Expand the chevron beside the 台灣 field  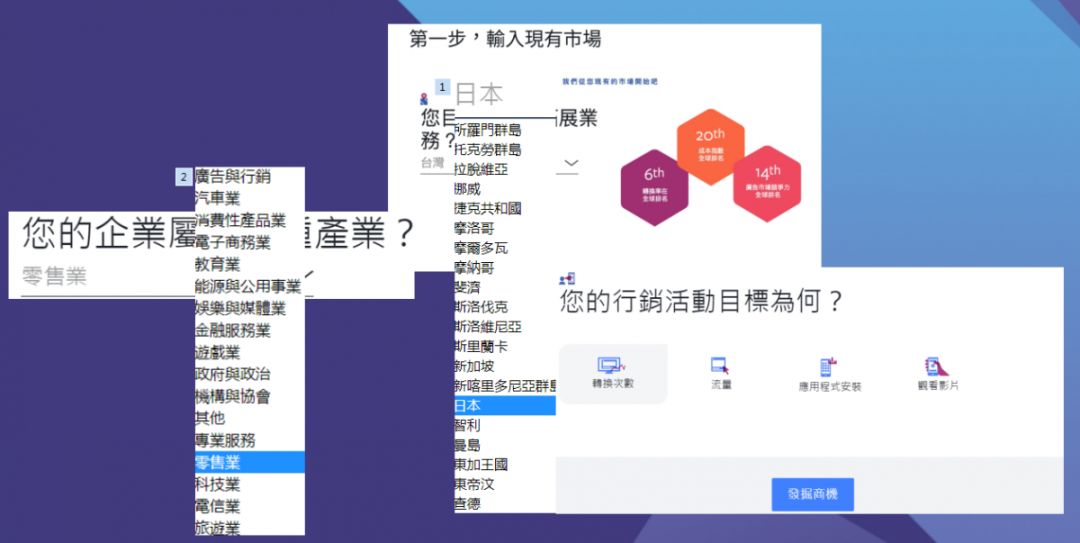pyautogui.click(x=570, y=162)
